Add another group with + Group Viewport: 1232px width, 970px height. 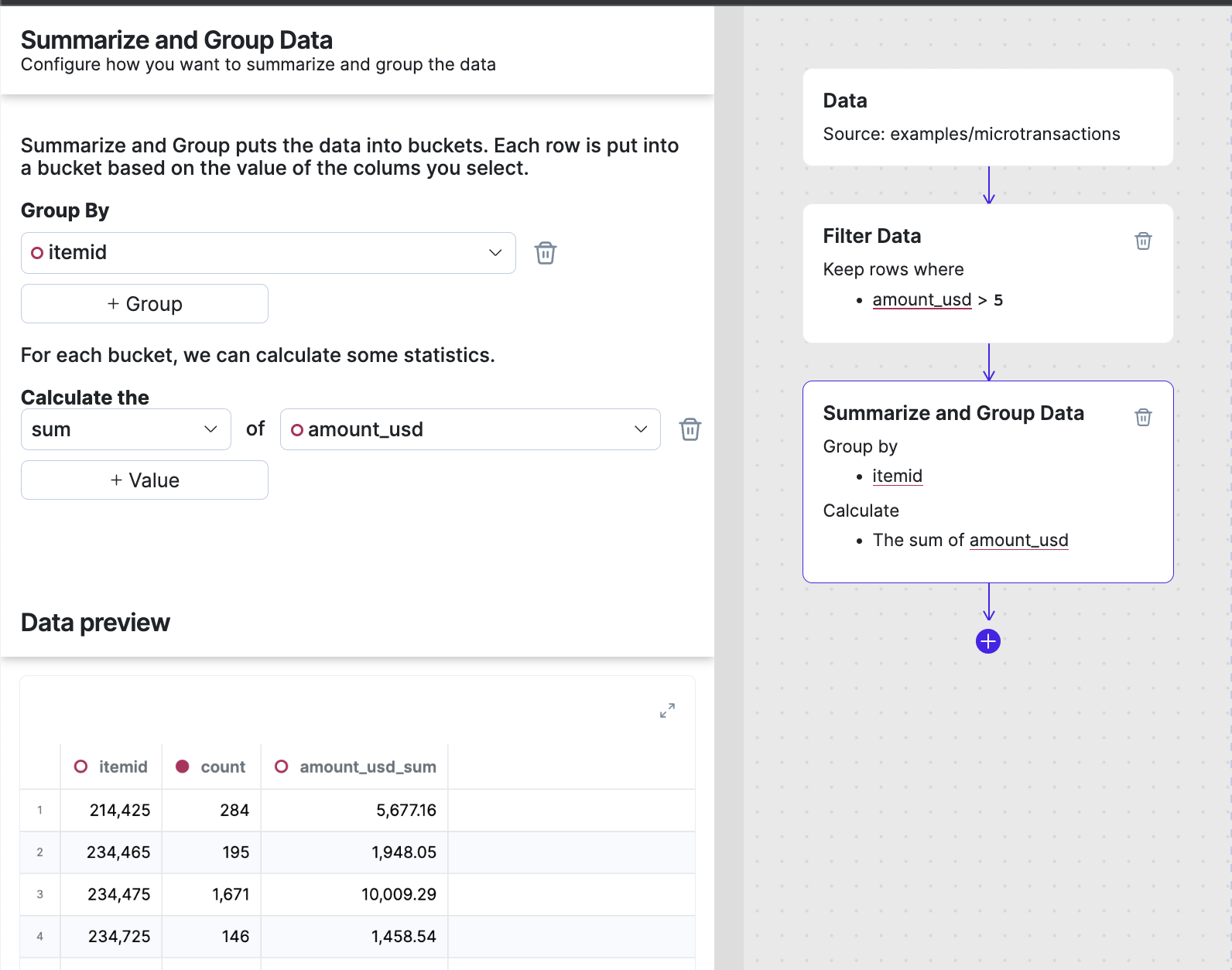click(x=145, y=304)
